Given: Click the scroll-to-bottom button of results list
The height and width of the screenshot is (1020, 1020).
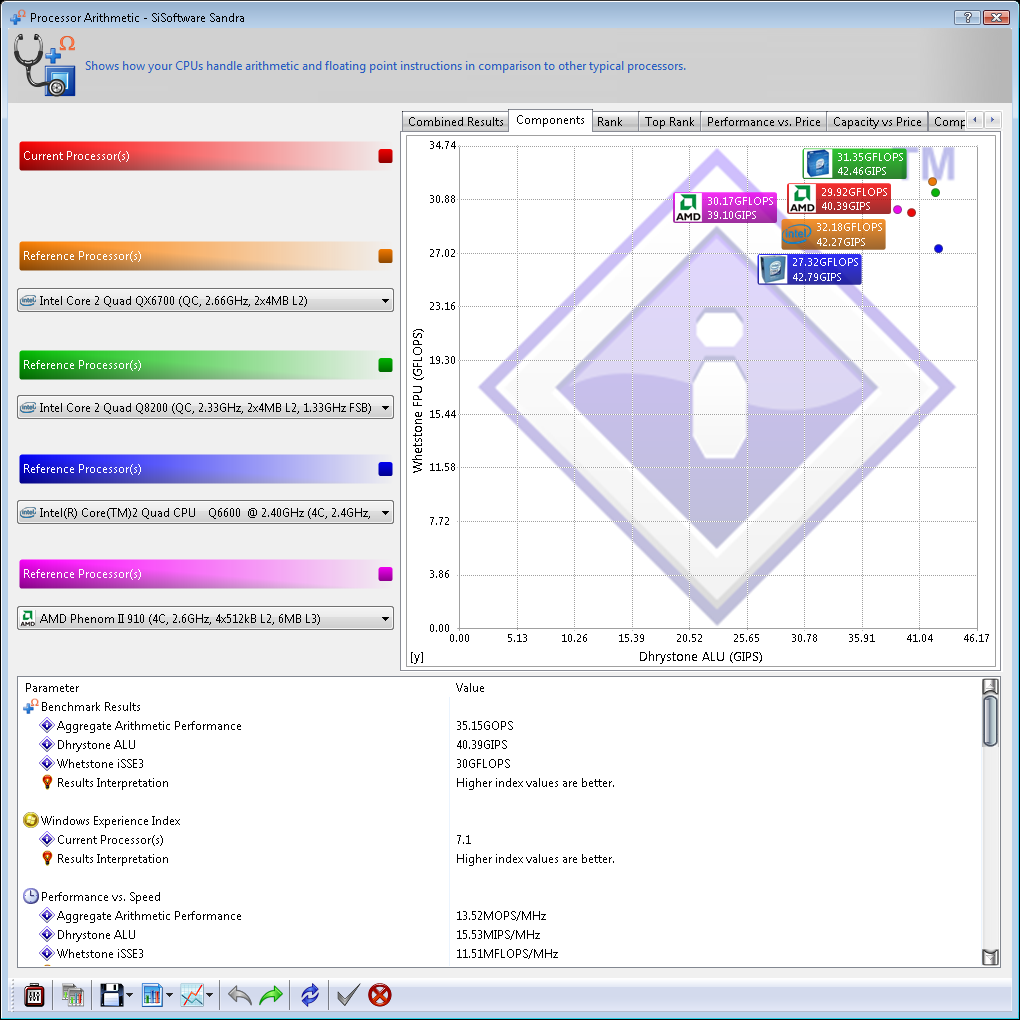Looking at the screenshot, I should (990, 958).
